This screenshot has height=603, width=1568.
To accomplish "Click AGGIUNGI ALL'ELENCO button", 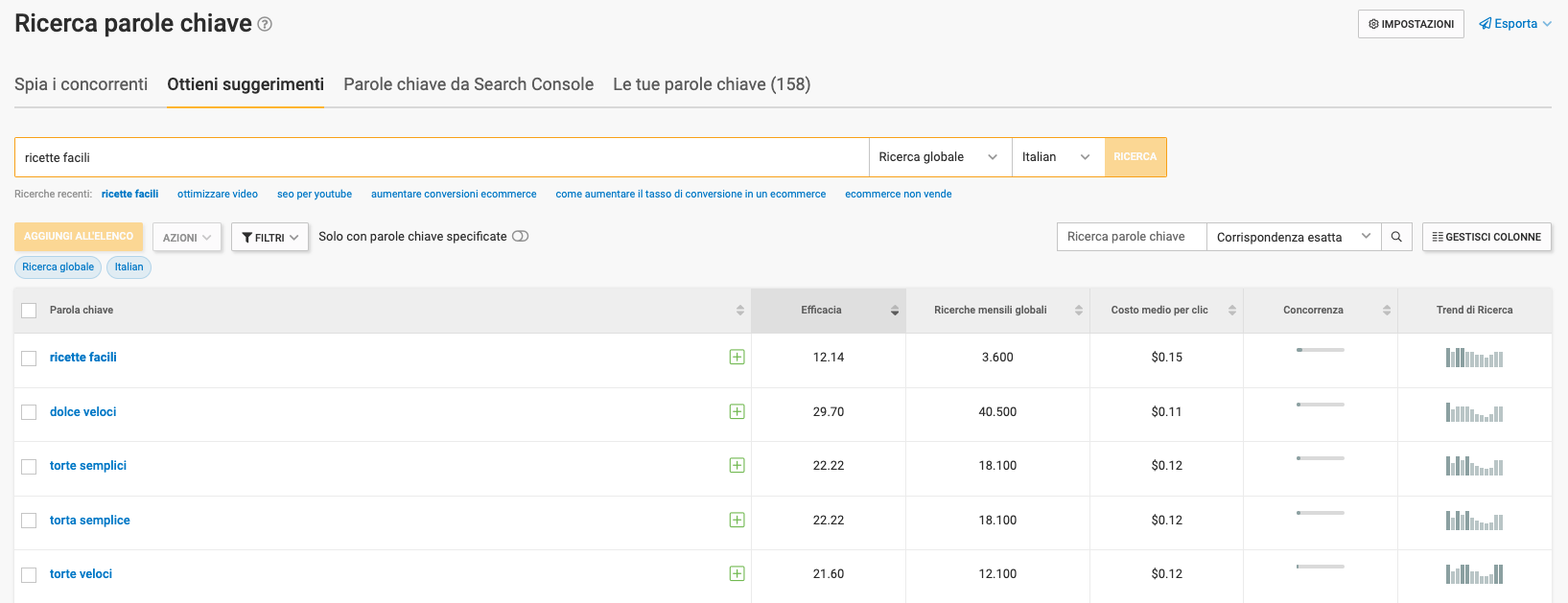I will click(x=79, y=237).
